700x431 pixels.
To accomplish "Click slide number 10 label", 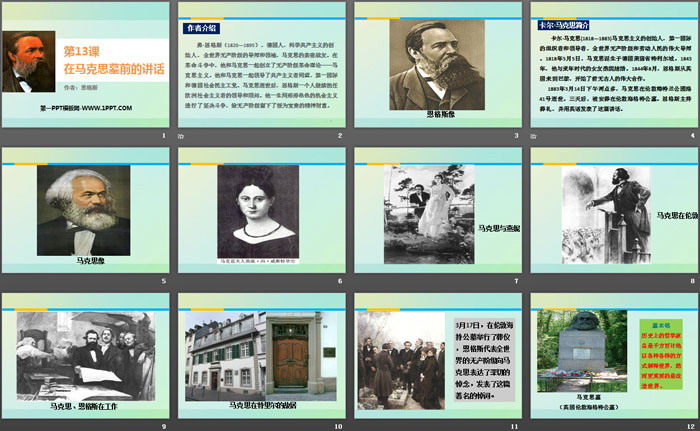I will coord(338,427).
